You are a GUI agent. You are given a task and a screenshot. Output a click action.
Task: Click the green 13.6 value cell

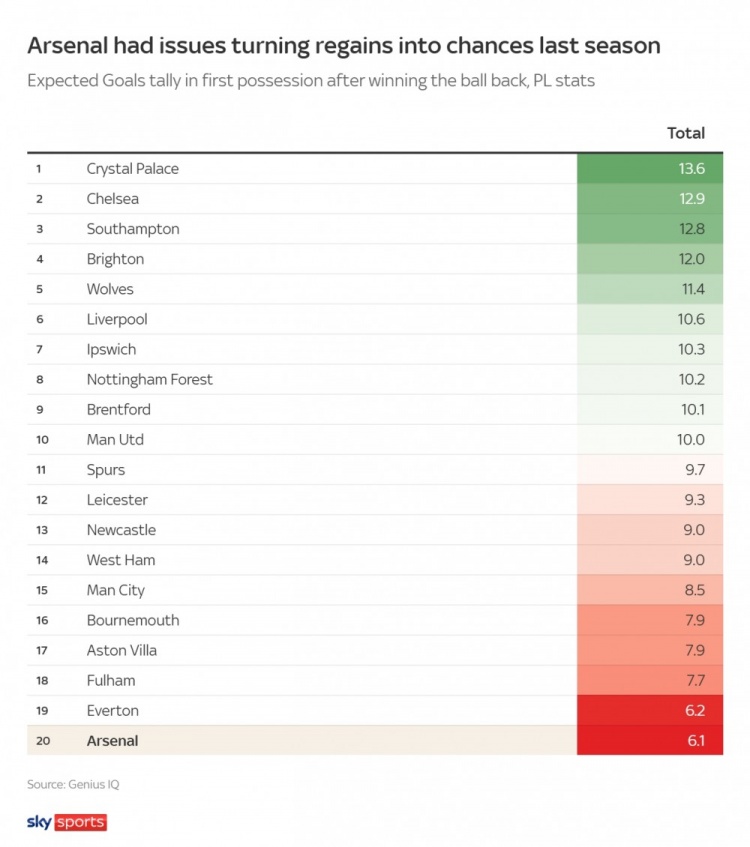(650, 169)
